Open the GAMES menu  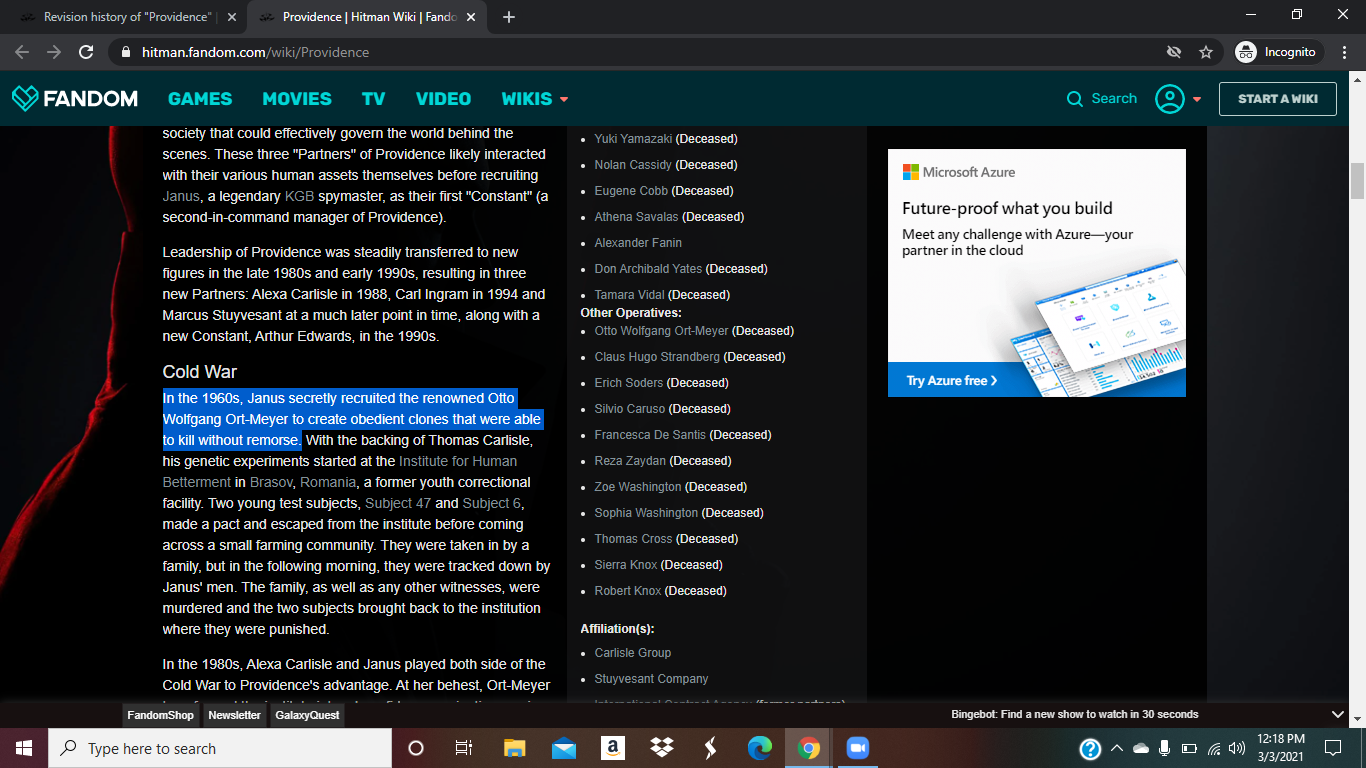tap(200, 99)
